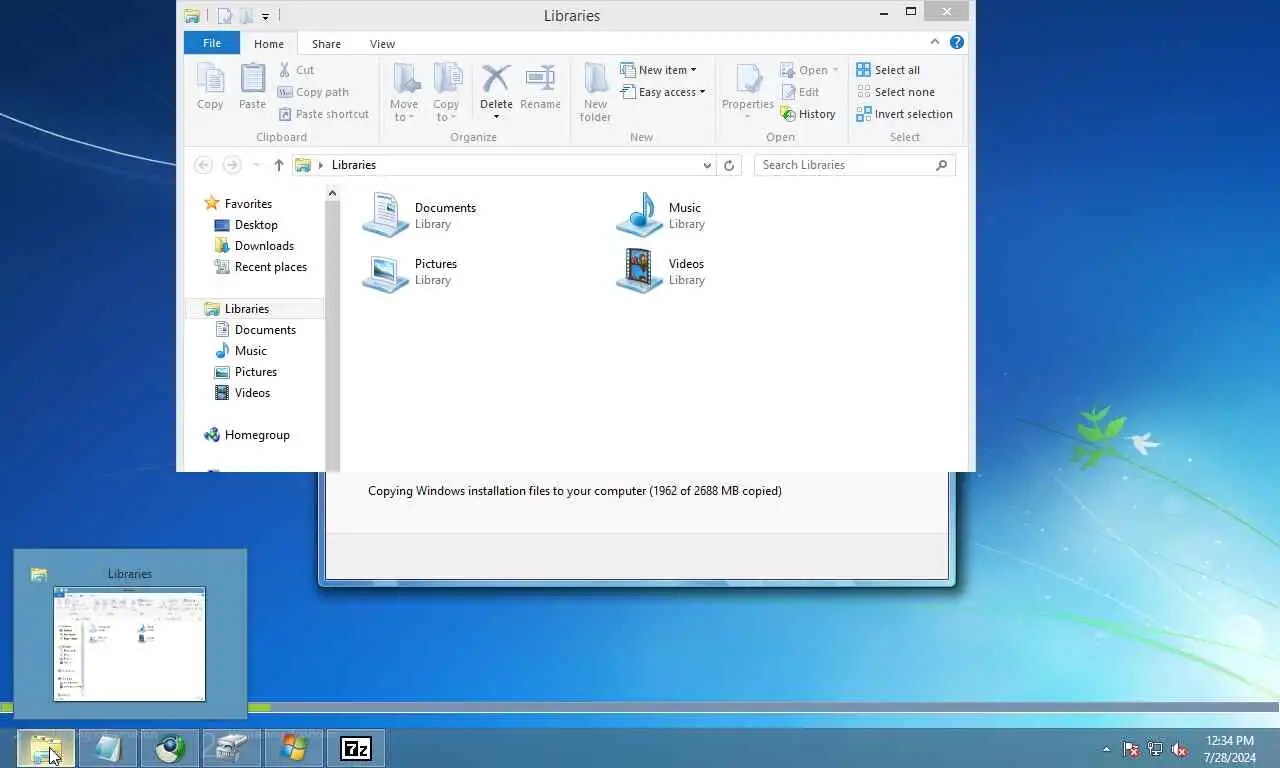The width and height of the screenshot is (1280, 768).
Task: Open the Easy access dropdown
Action: point(662,92)
